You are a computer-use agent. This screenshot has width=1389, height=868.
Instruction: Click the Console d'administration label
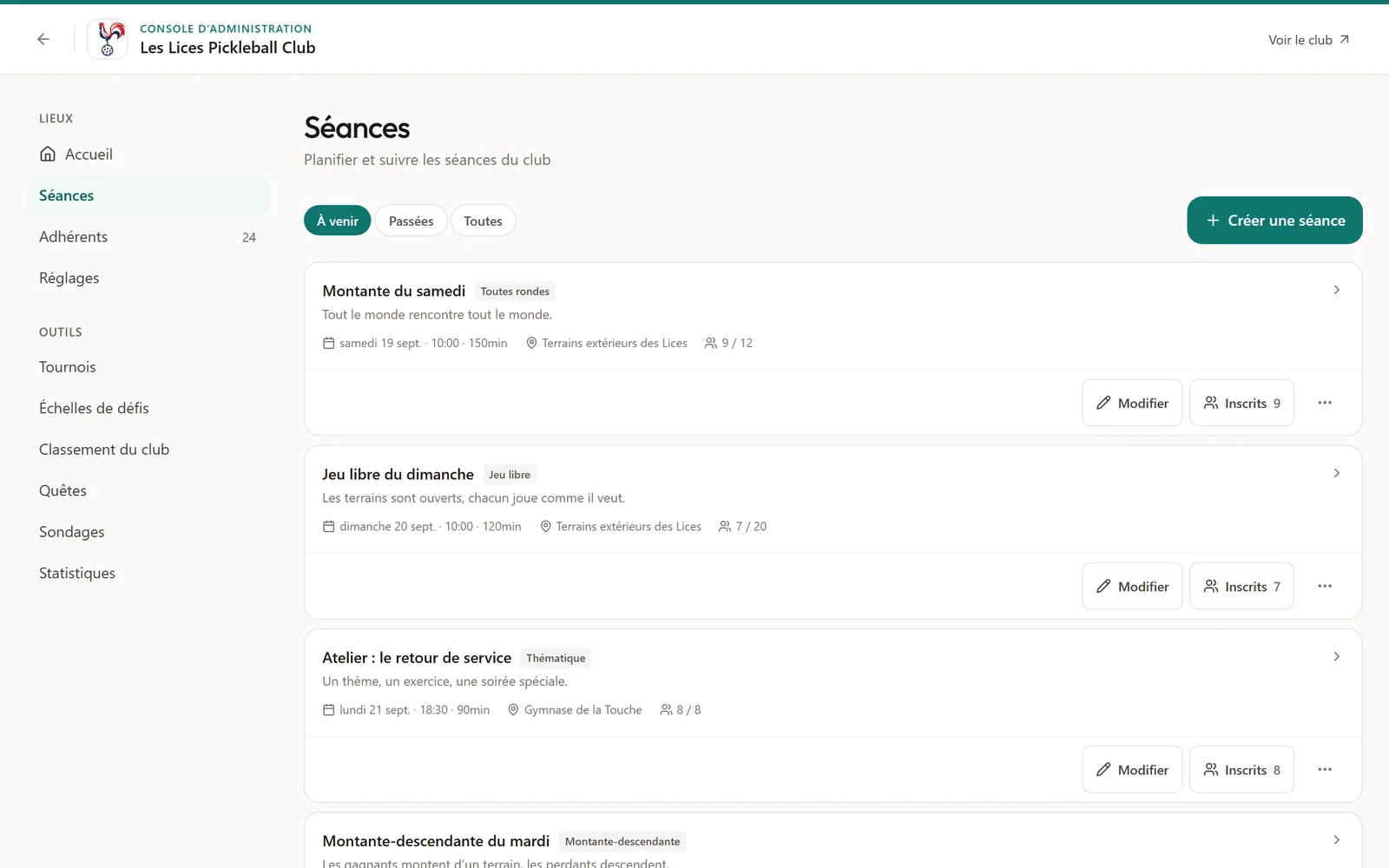(x=226, y=29)
